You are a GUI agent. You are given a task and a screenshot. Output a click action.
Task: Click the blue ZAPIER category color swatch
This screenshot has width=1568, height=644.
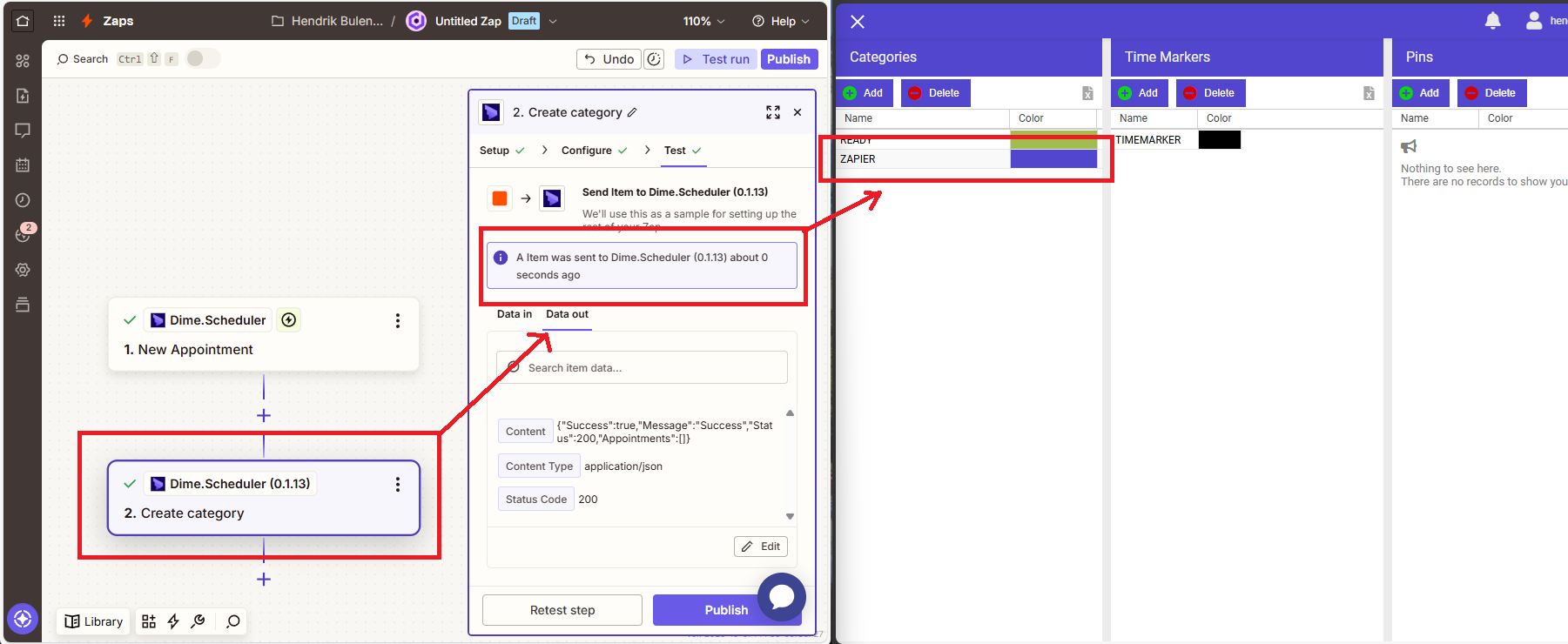pos(1053,159)
